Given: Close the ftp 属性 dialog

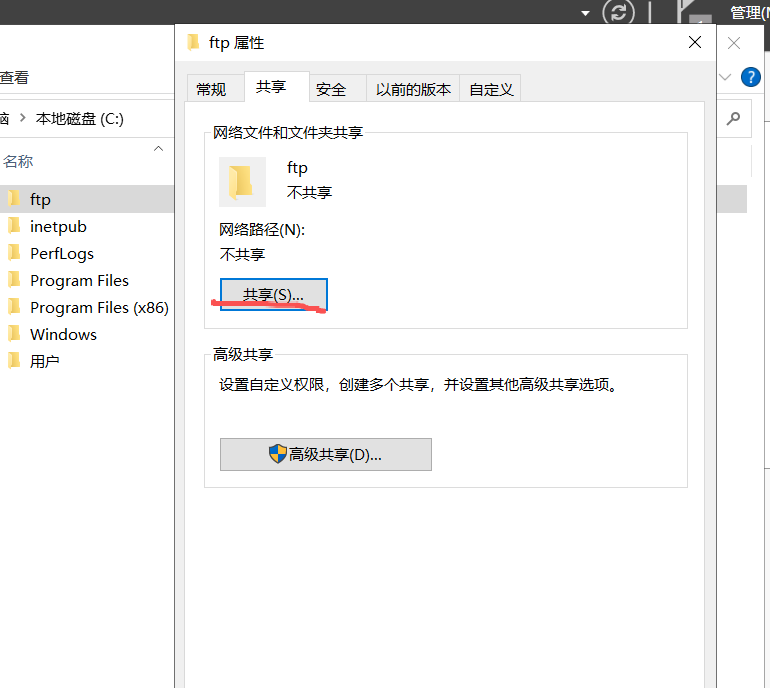Looking at the screenshot, I should tap(695, 42).
